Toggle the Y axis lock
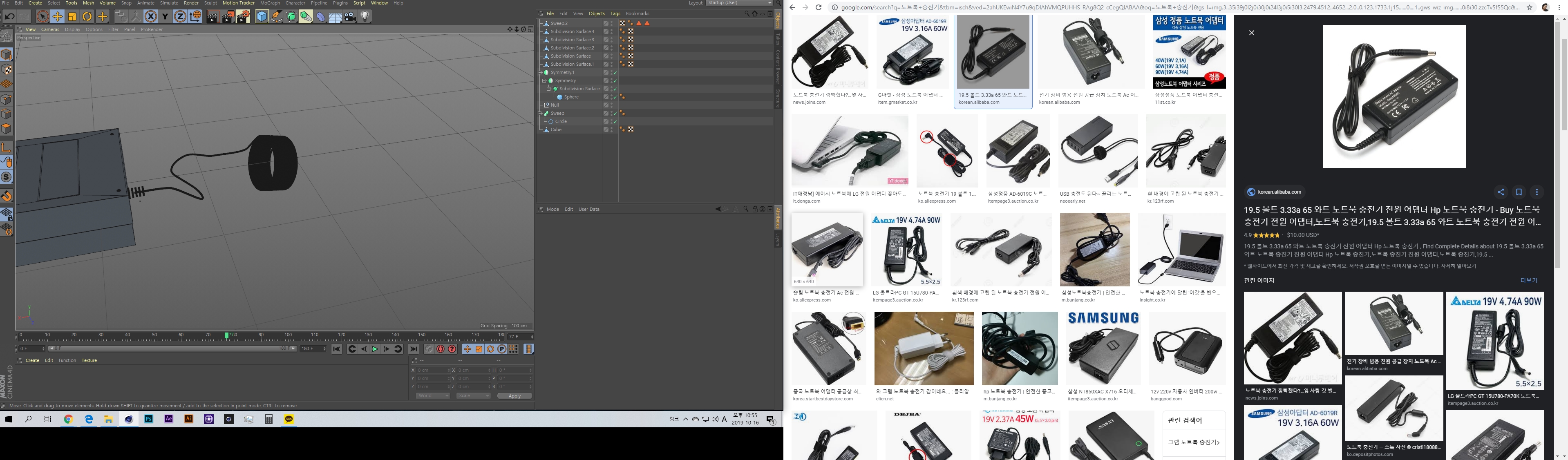1568x460 pixels. pos(165,16)
